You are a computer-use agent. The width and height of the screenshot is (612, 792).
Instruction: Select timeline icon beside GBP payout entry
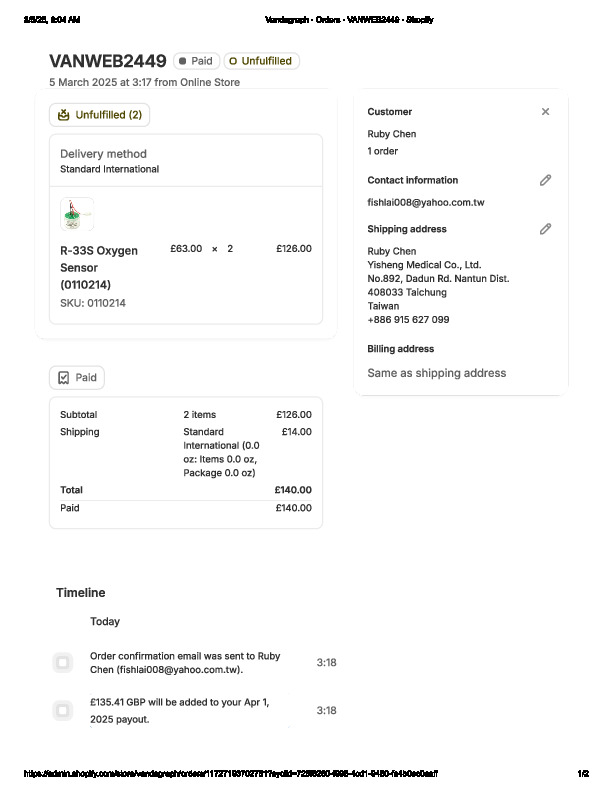[x=63, y=710]
